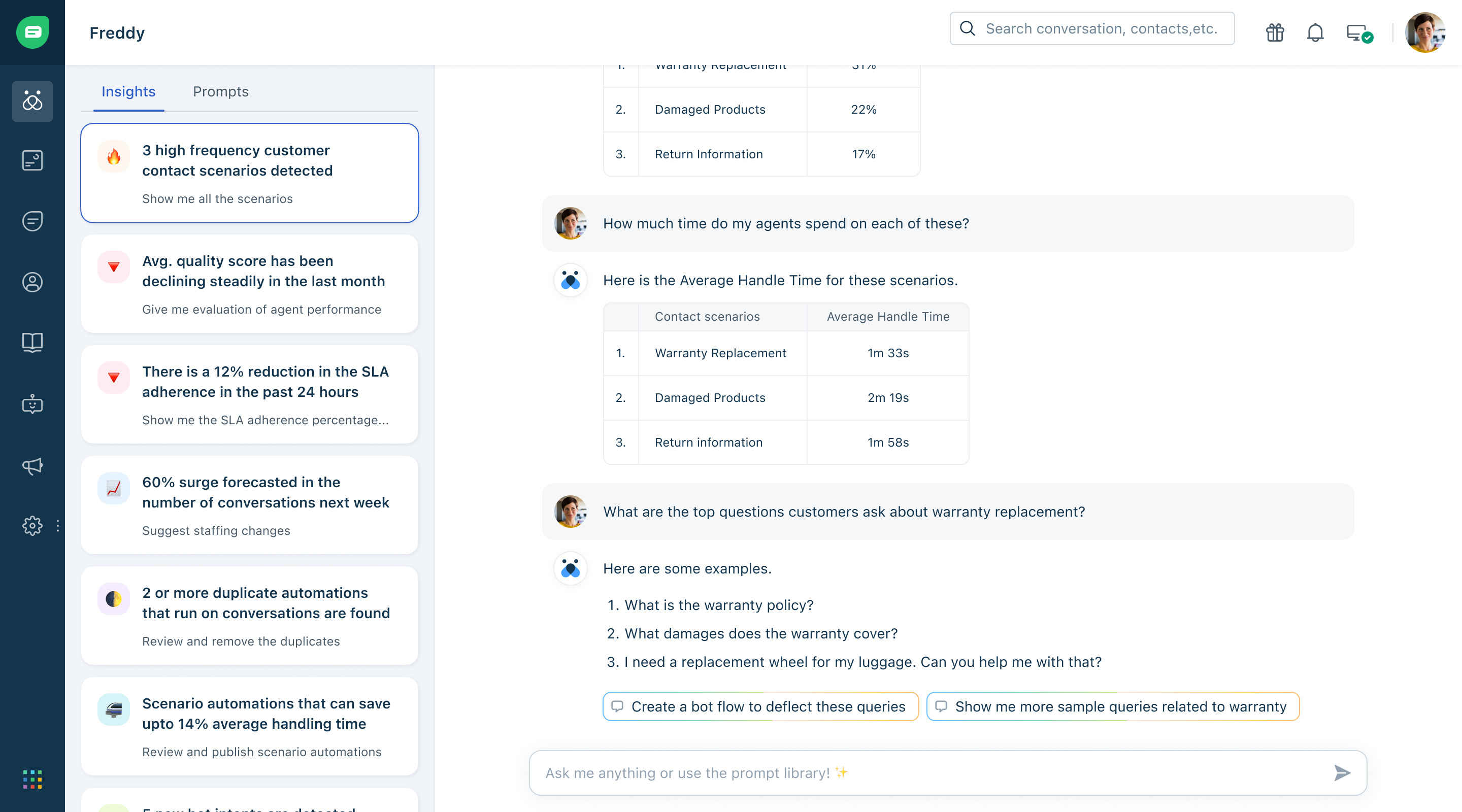Open the Tickets panel from the sidebar
The image size is (1462, 812).
coord(32,160)
